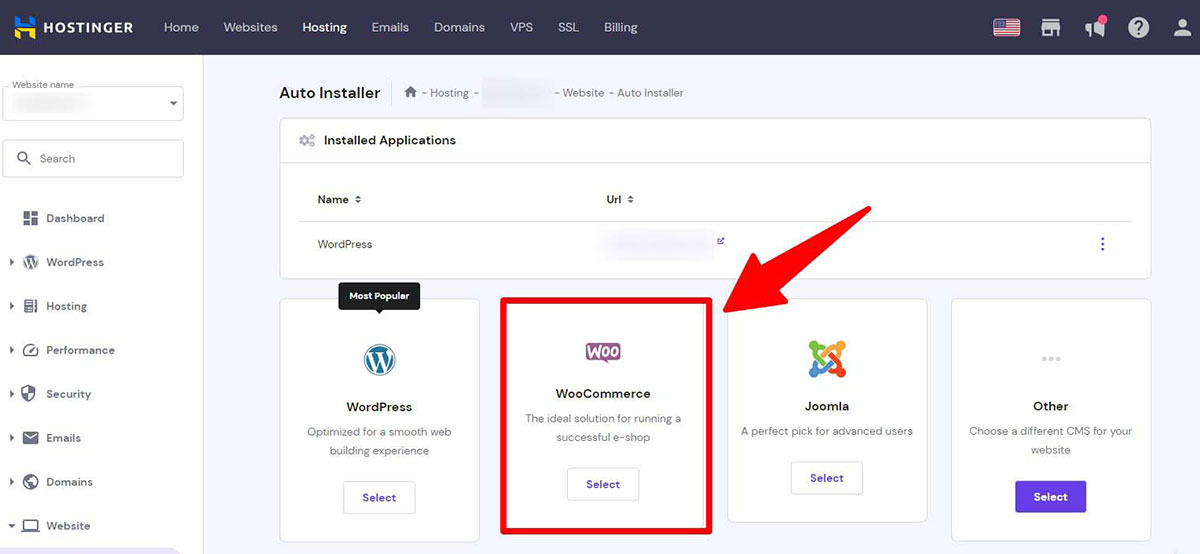Select the Joomla installer
This screenshot has height=554, width=1200.
point(827,478)
